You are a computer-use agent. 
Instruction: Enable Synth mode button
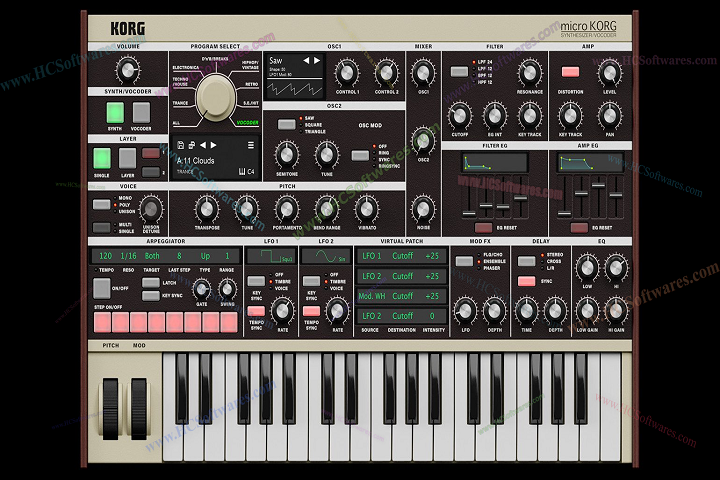point(115,113)
